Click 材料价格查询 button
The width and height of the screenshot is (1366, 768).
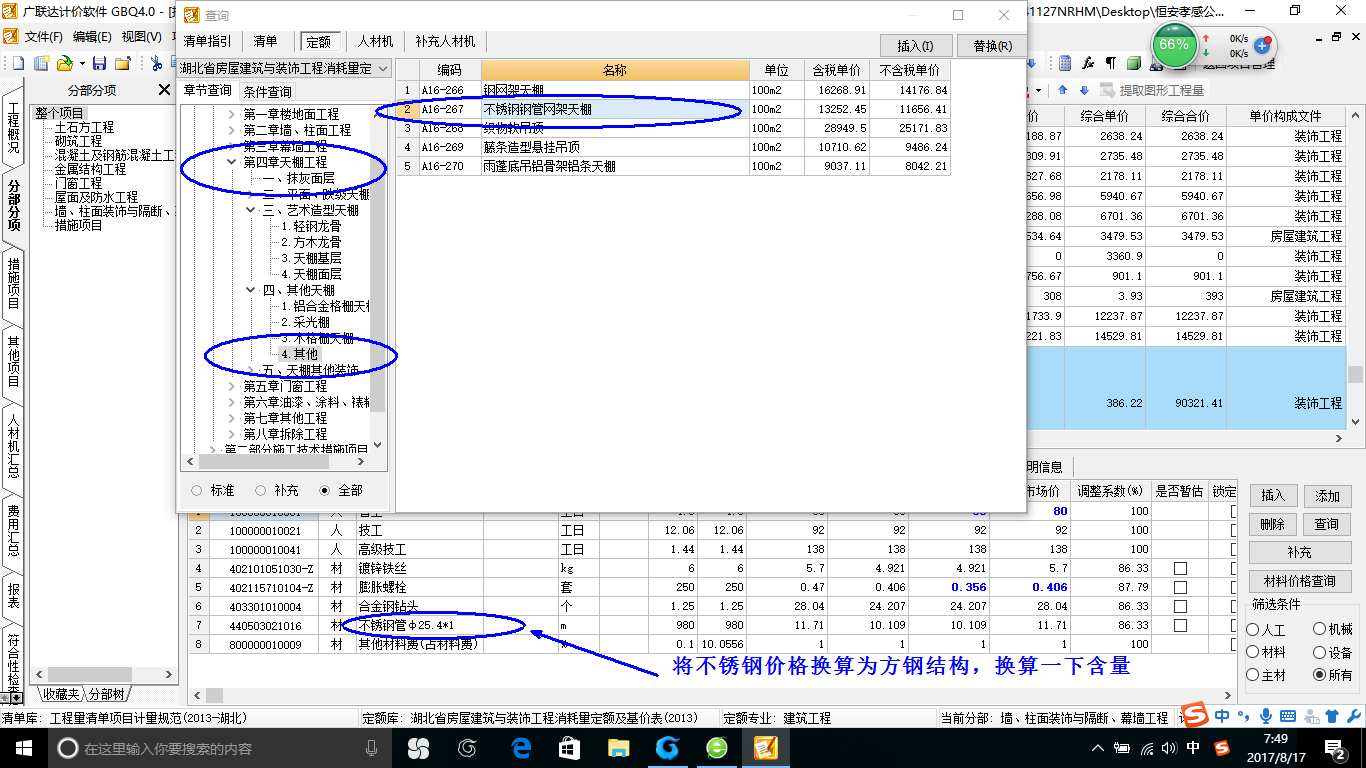point(1299,581)
